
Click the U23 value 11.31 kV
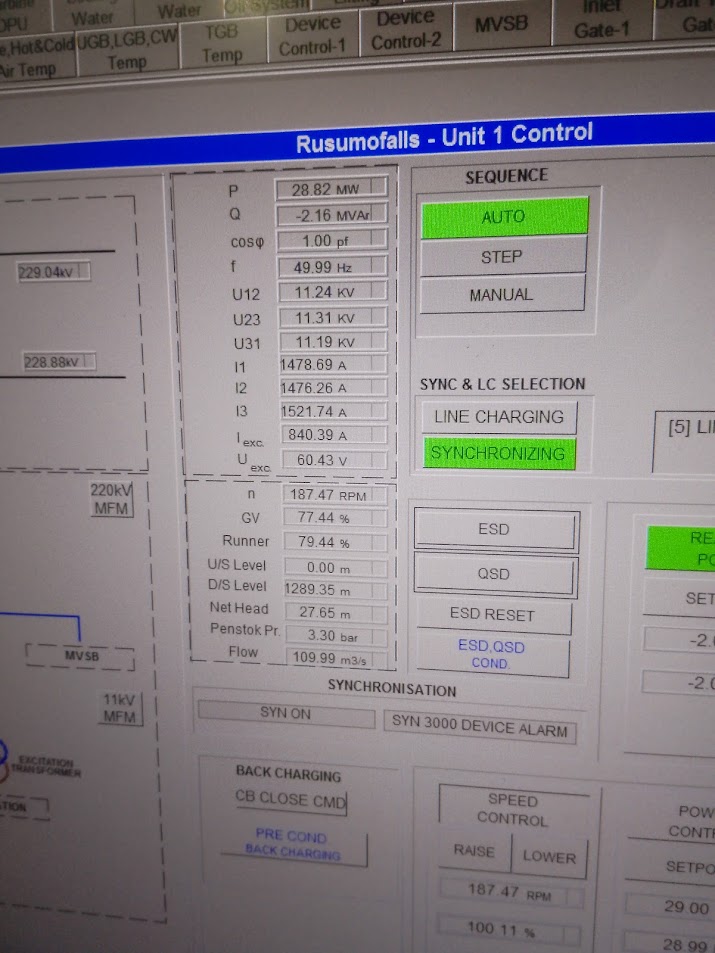pyautogui.click(x=333, y=317)
